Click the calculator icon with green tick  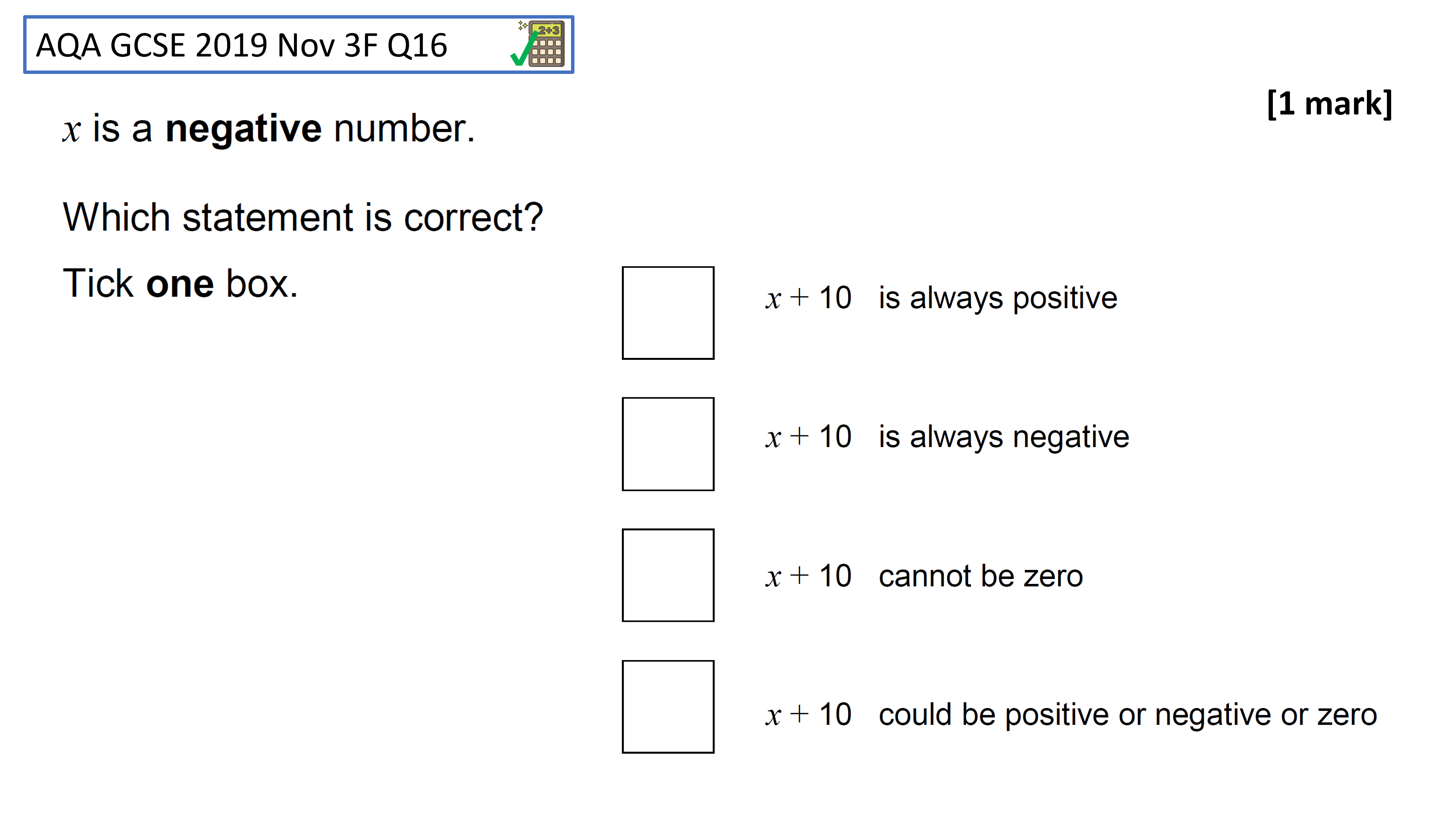(x=538, y=44)
